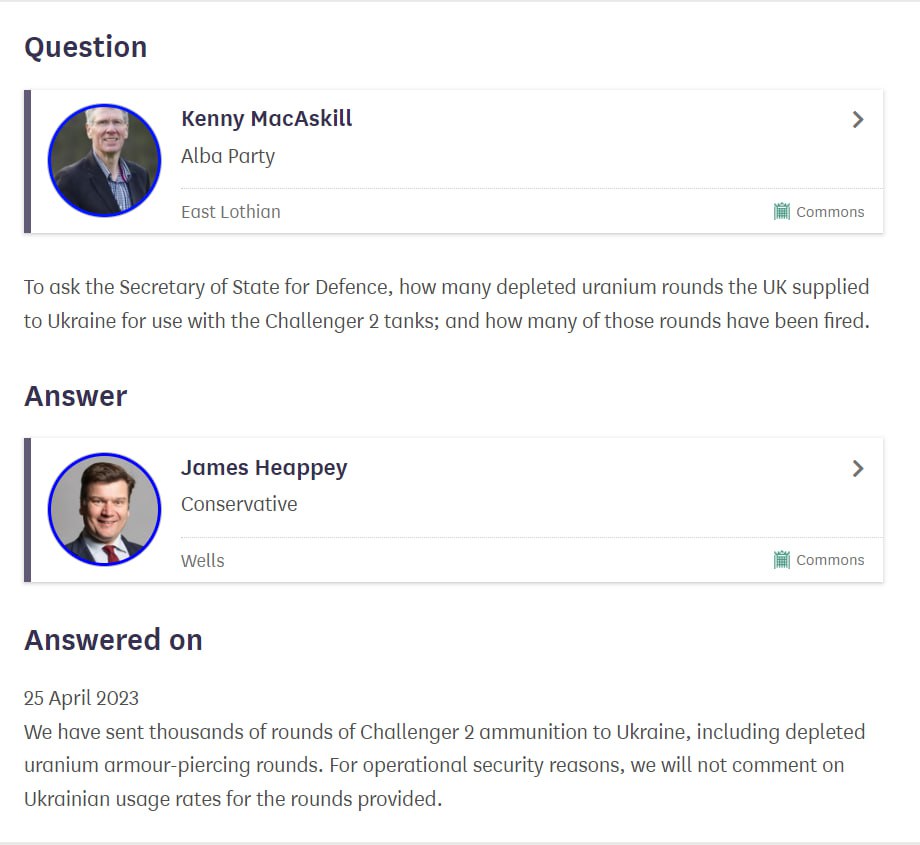Click Commons portcullis icon in answer card
The image size is (920, 845).
pos(782,560)
